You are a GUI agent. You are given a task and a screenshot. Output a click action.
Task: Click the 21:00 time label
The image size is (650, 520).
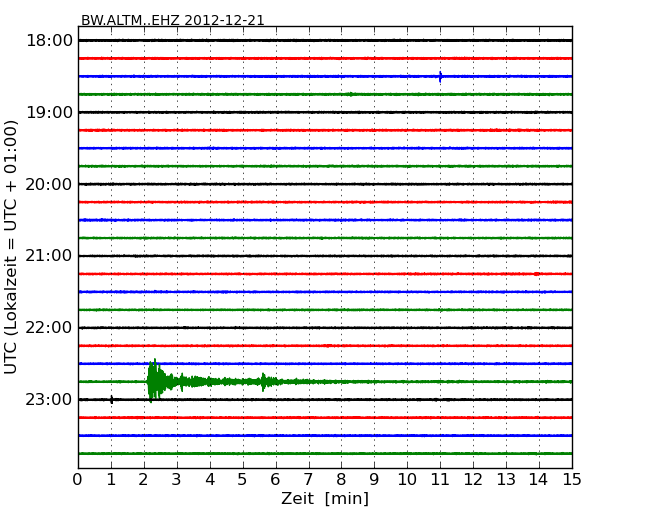click(x=49, y=256)
